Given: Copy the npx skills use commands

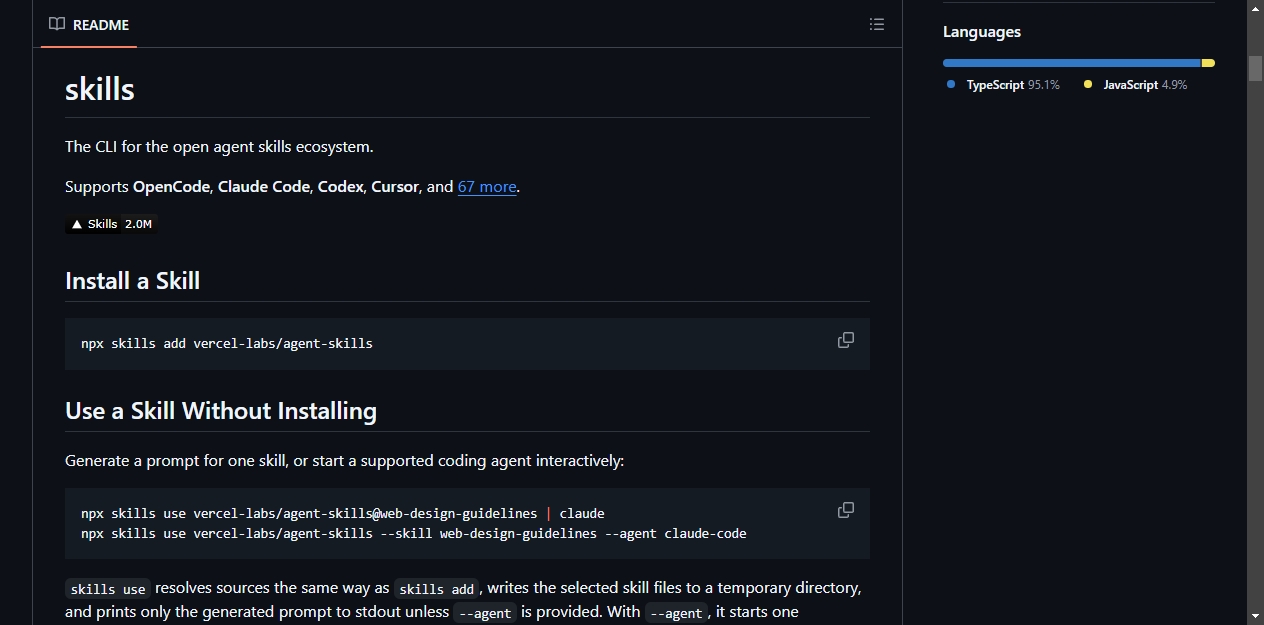Looking at the screenshot, I should tap(846, 510).
